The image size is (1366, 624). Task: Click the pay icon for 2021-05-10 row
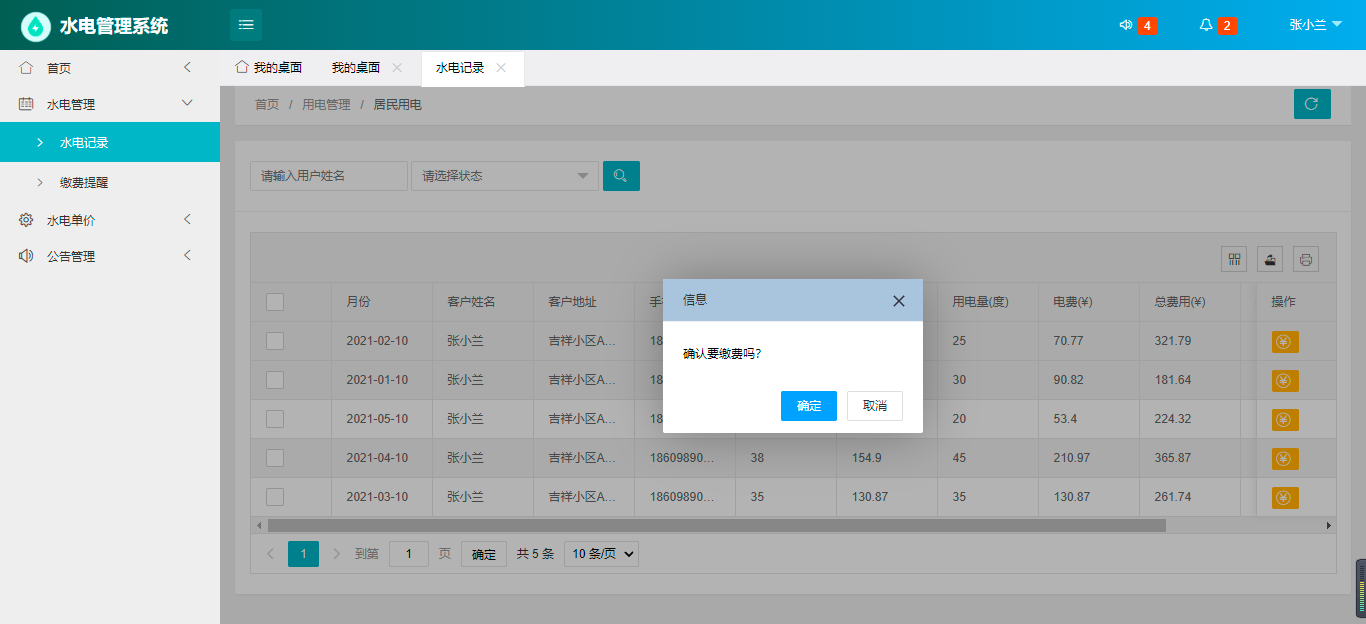point(1285,420)
